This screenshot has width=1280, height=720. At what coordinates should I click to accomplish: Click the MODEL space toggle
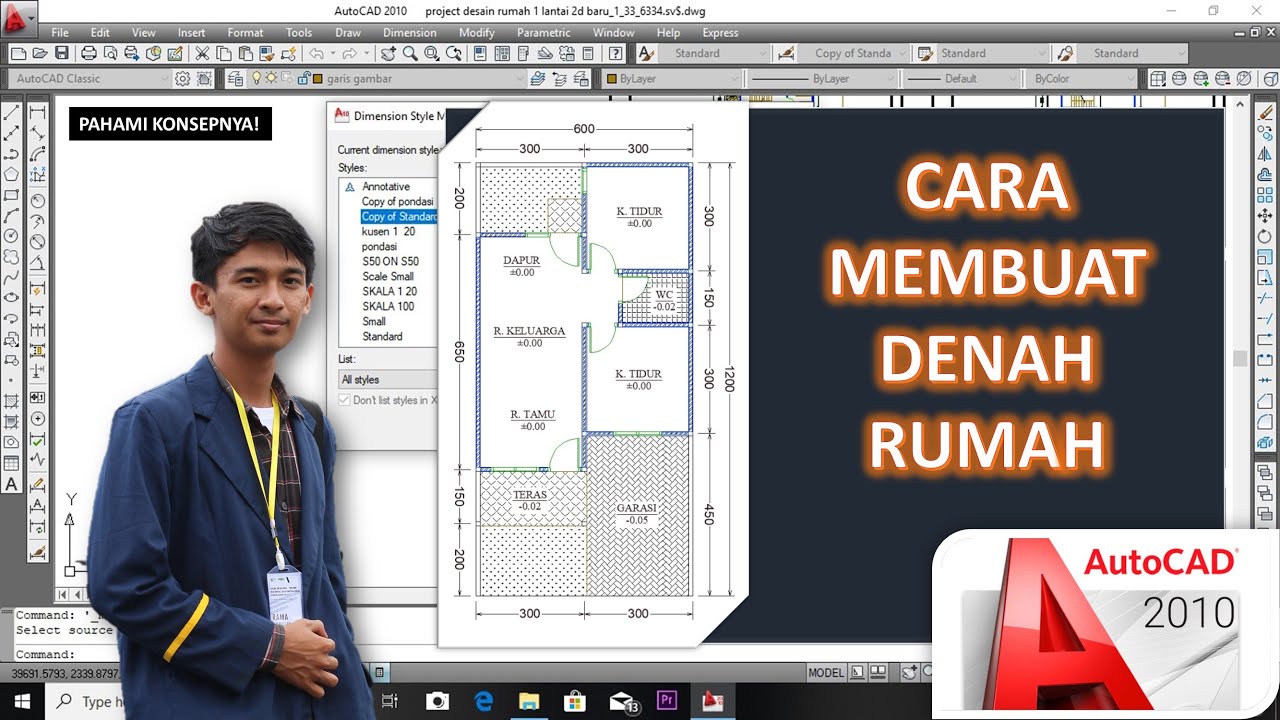(x=825, y=673)
